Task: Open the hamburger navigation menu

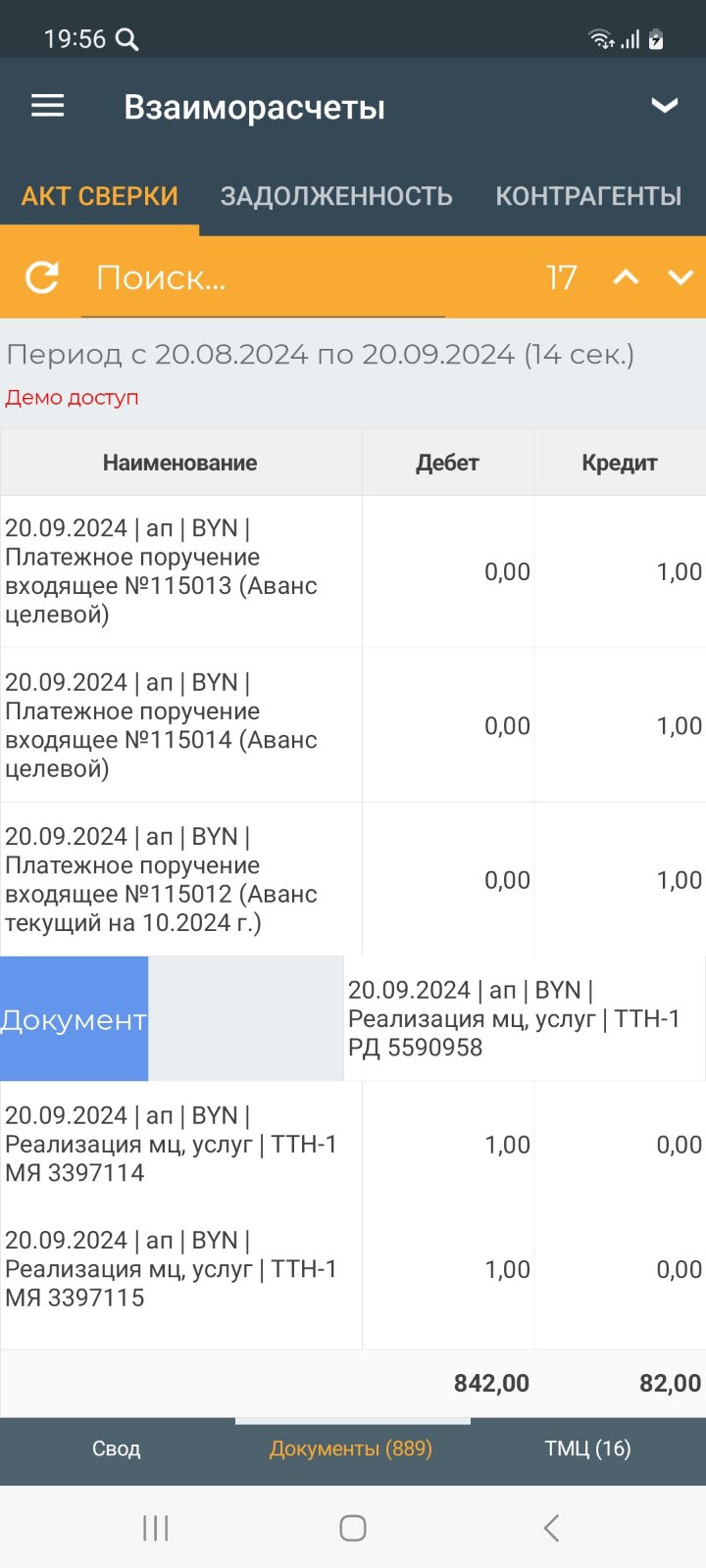Action: tap(48, 106)
